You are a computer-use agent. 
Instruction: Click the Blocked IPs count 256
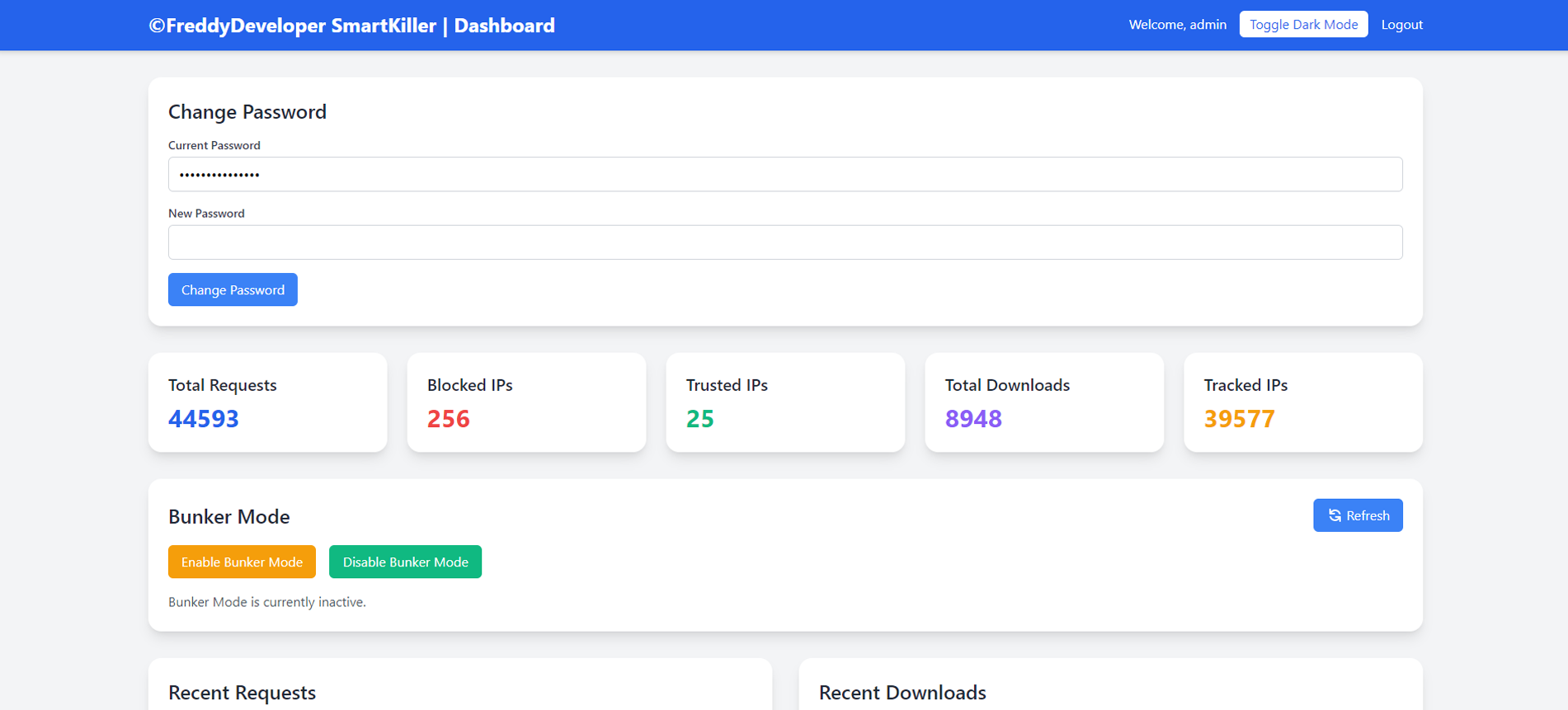point(448,419)
